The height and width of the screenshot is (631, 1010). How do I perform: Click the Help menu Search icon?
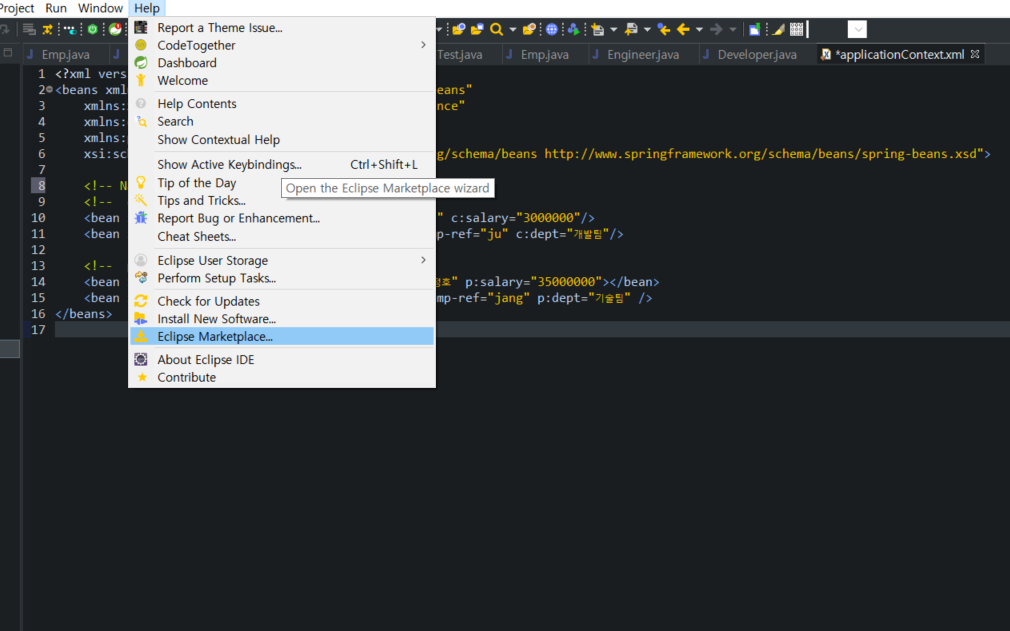tap(142, 121)
